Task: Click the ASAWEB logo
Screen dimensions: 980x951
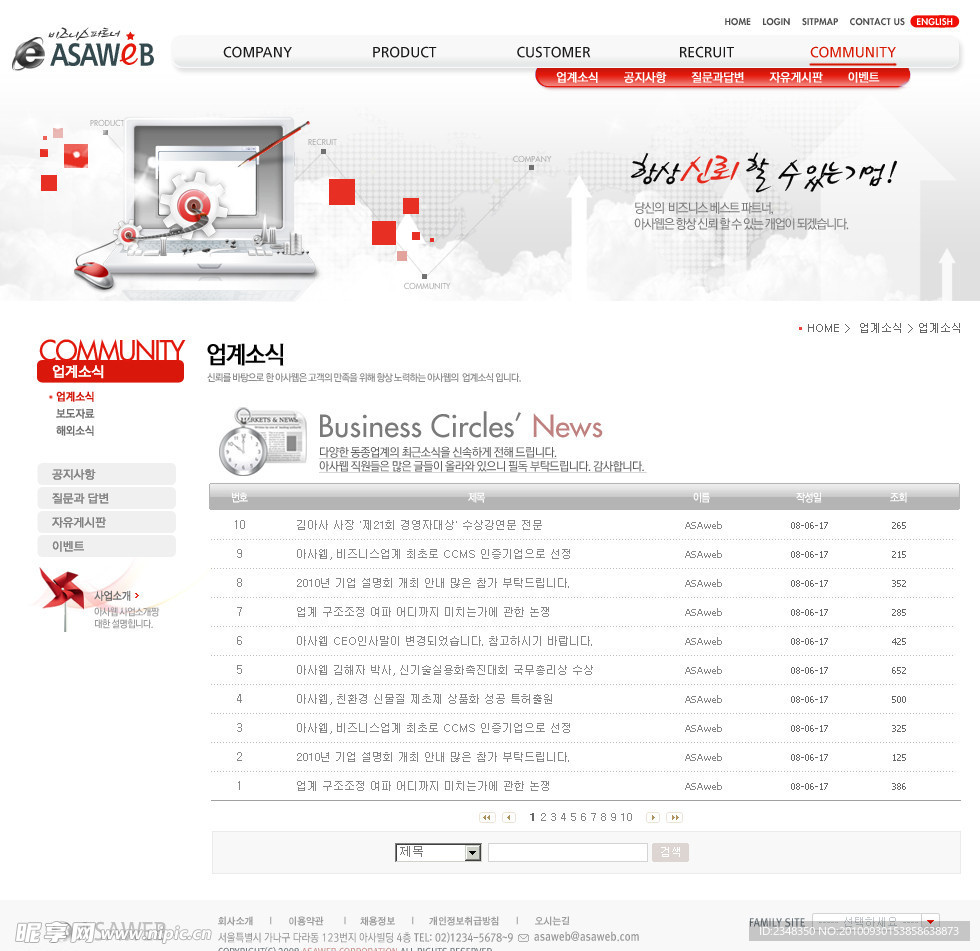Action: click(83, 52)
